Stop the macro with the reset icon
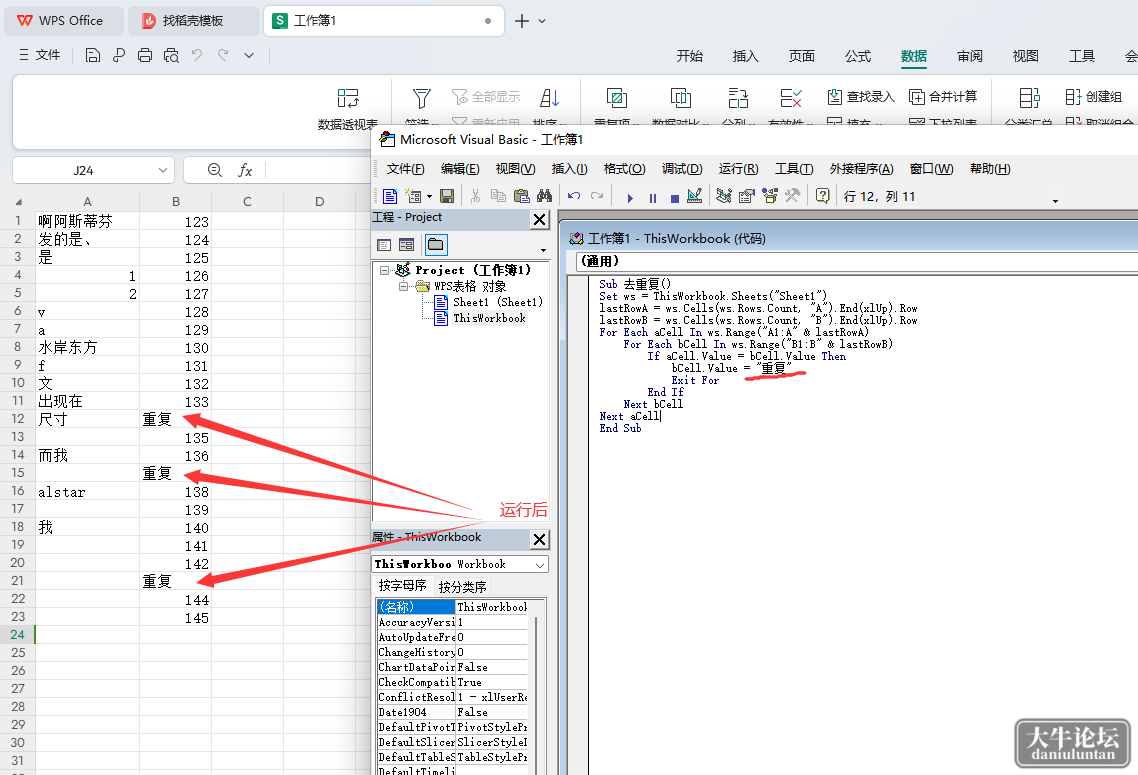Screen dimensions: 1138x775 coord(674,197)
